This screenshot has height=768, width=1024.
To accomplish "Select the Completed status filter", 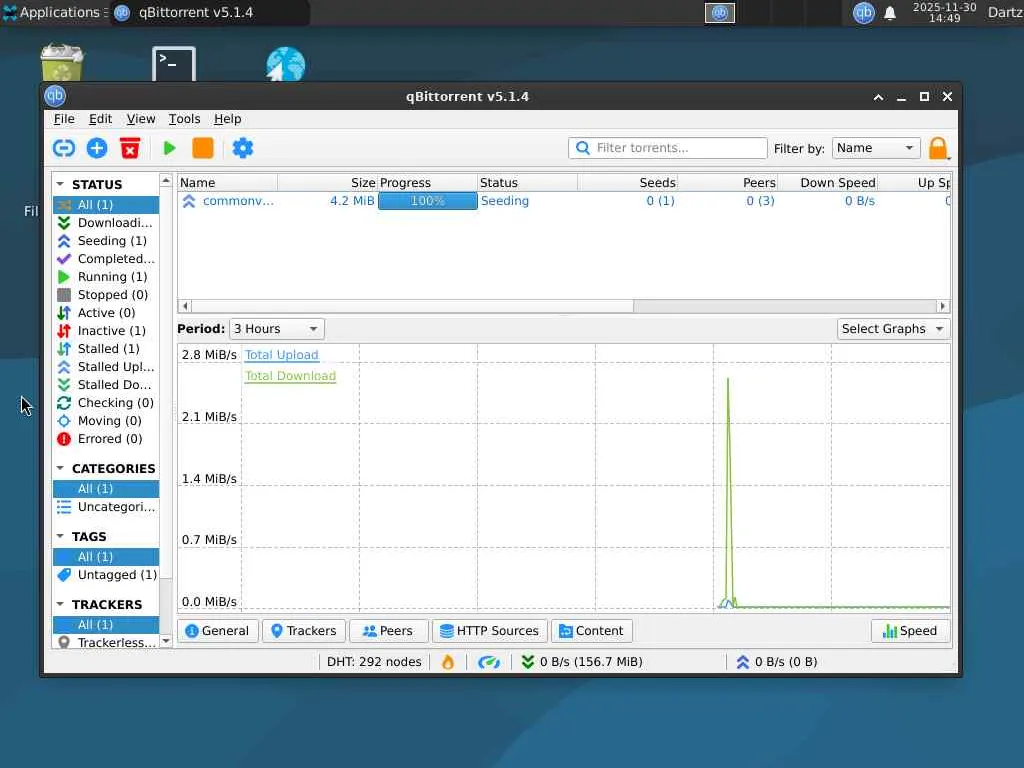I will pos(105,259).
